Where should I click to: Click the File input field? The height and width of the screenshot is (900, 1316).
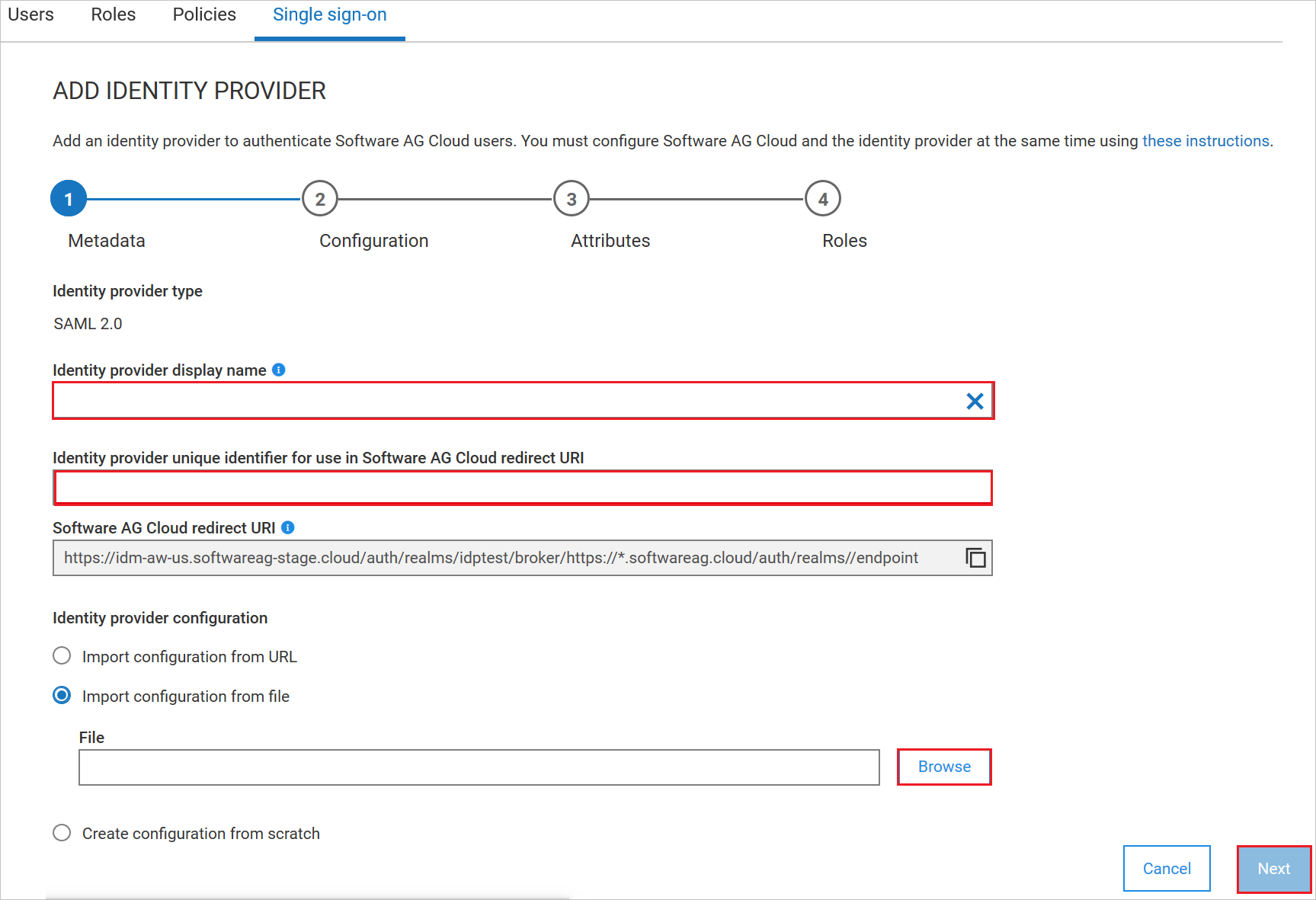(x=479, y=767)
